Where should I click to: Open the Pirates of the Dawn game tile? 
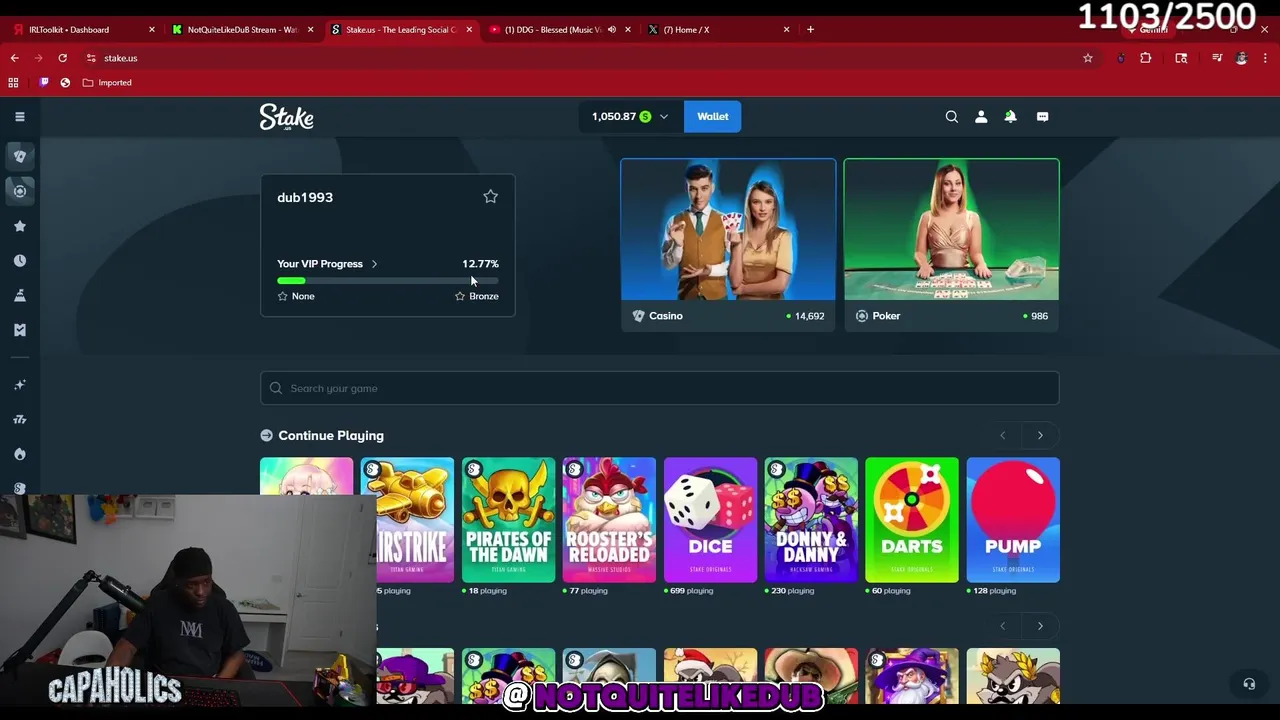pos(508,520)
